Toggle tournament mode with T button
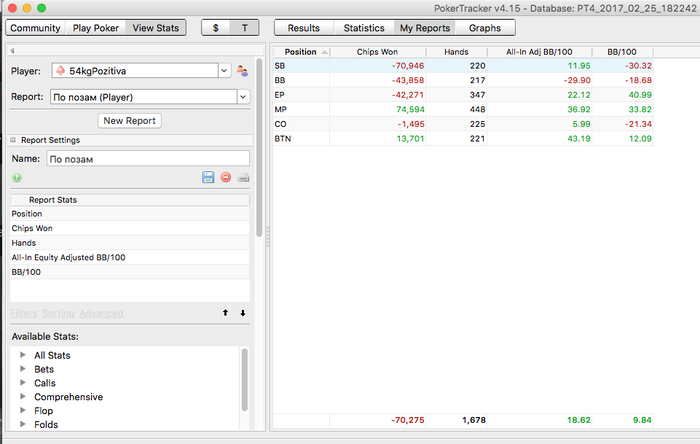 245,28
